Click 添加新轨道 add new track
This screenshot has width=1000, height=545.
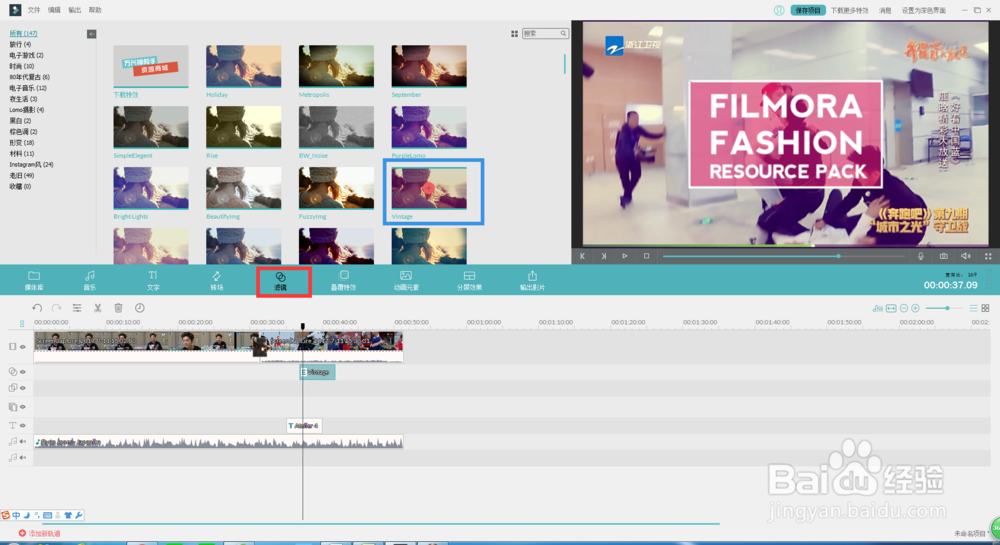coord(40,534)
